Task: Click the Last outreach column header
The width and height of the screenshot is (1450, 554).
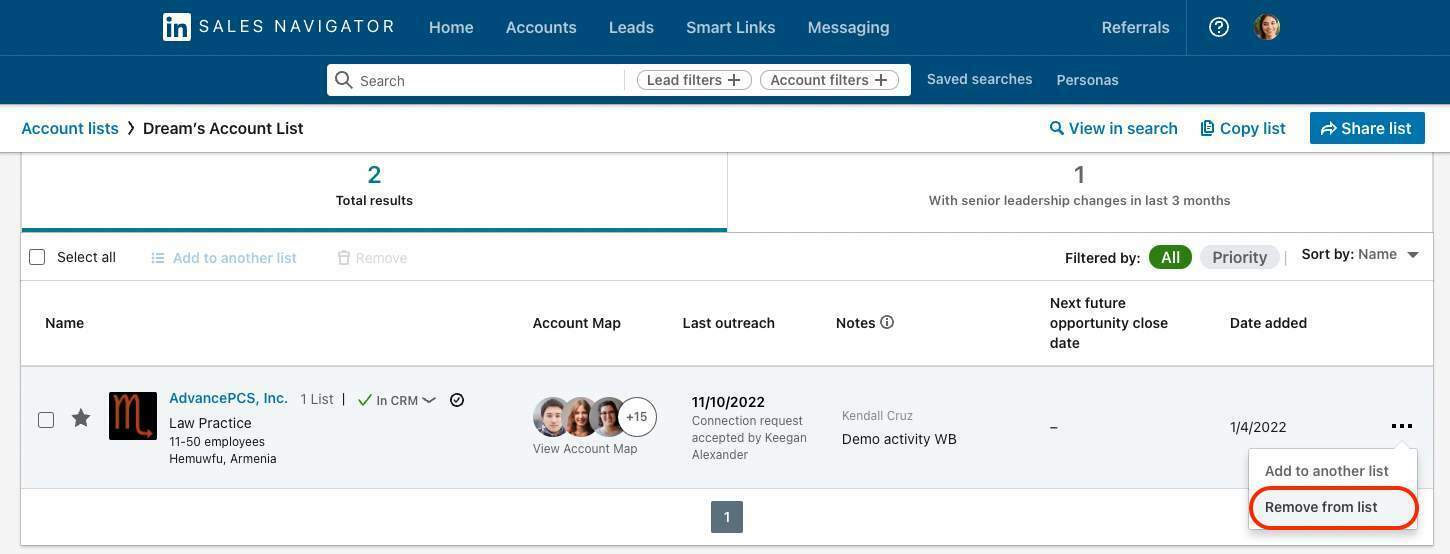Action: (x=729, y=323)
